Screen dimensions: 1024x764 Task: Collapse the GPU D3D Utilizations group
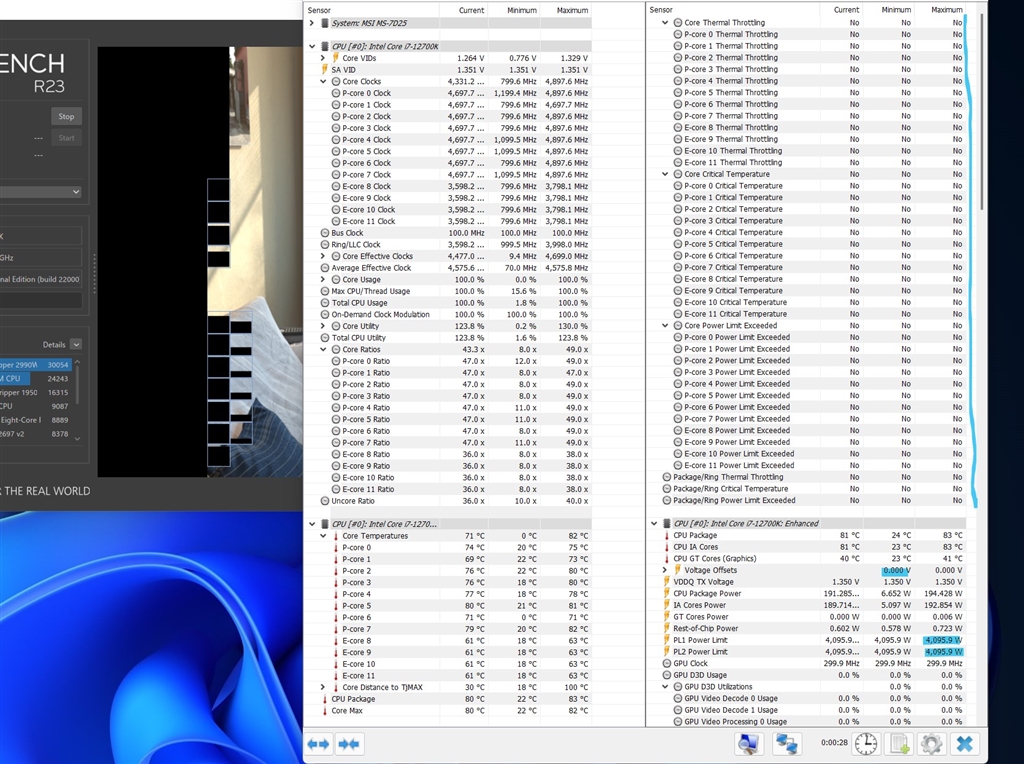tap(665, 686)
